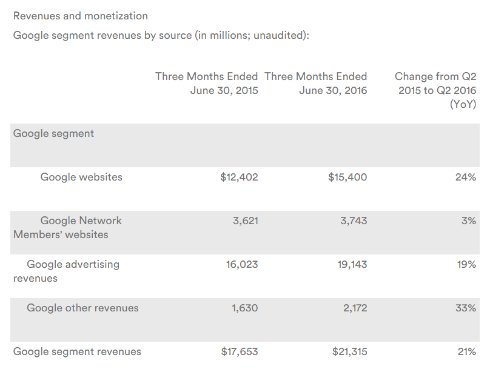The width and height of the screenshot is (490, 375).
Task: Select the 3,621 network revenue value
Action: pos(245,221)
